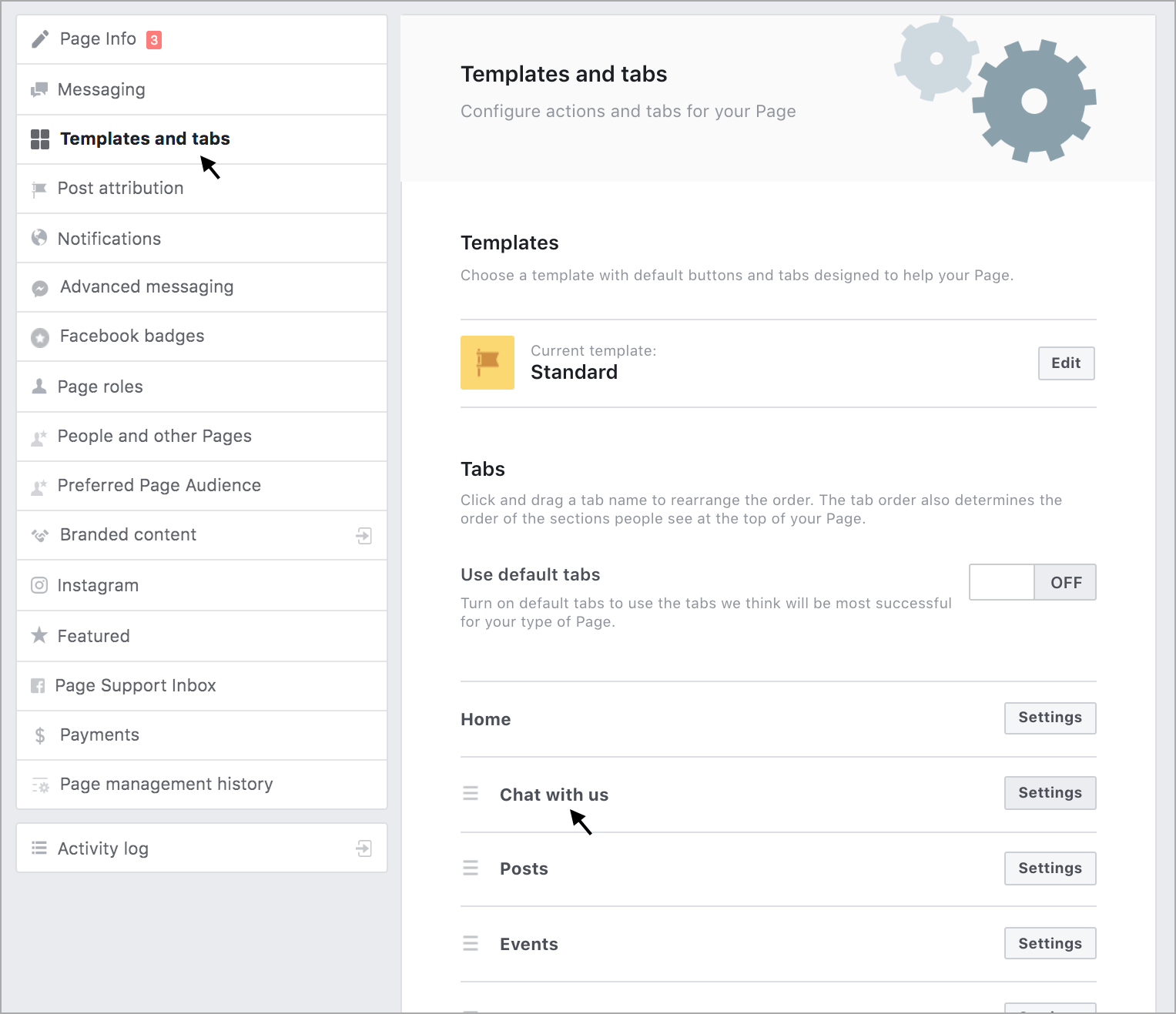The width and height of the screenshot is (1176, 1014).
Task: Open Settings for the Home tab
Action: pos(1050,718)
